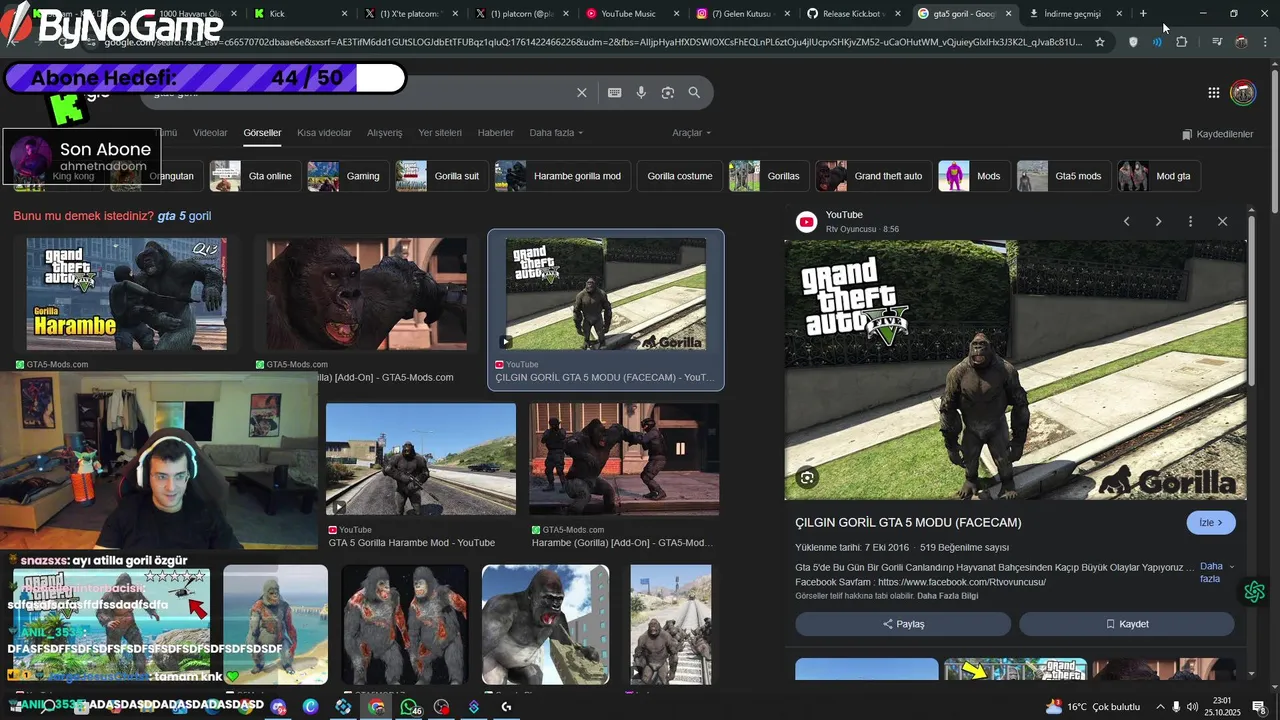Screen dimensions: 1280x720
Task: Click the Kaydet save button
Action: 1127,624
